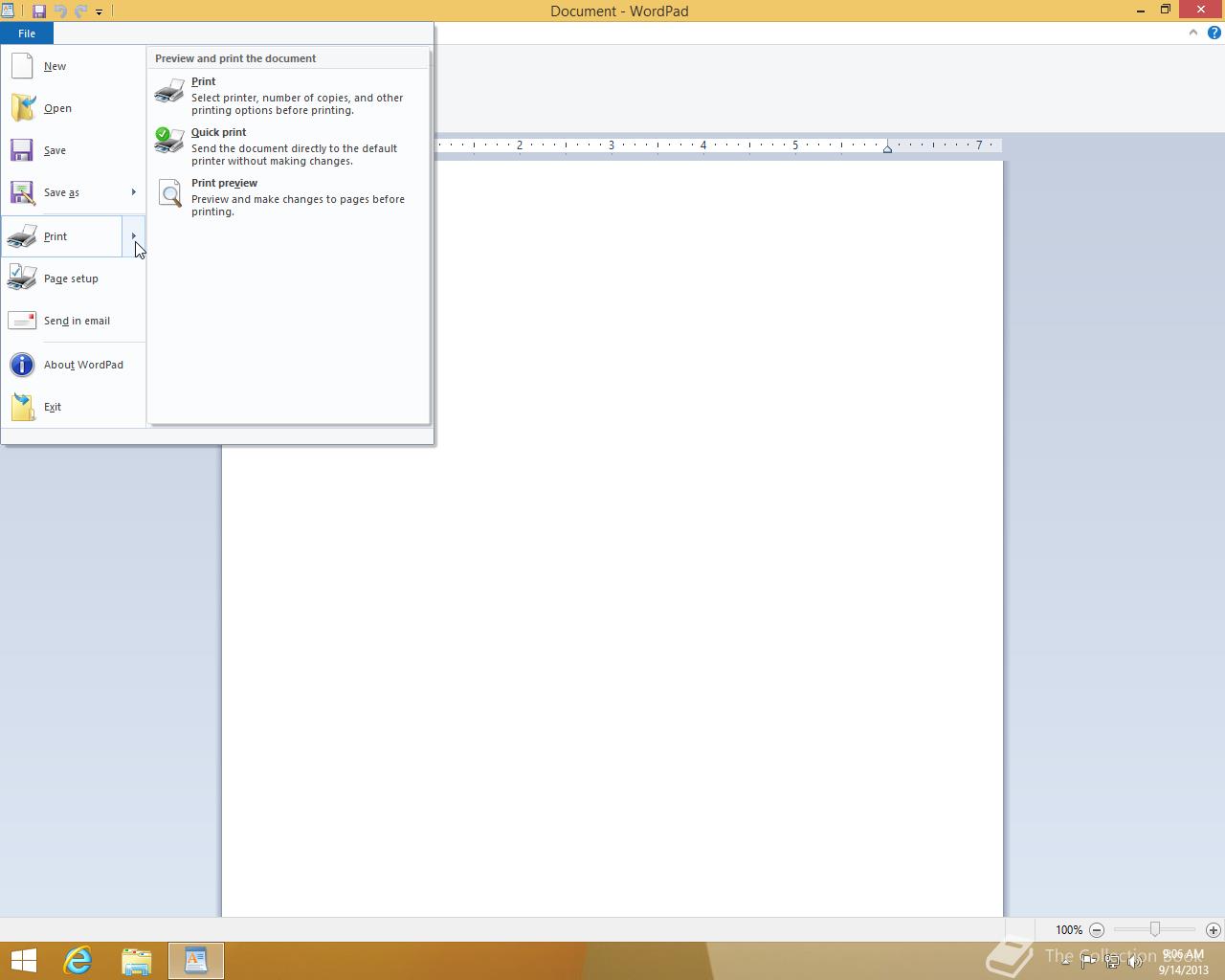Click the Open folder icon
Image resolution: width=1225 pixels, height=980 pixels.
point(22,108)
